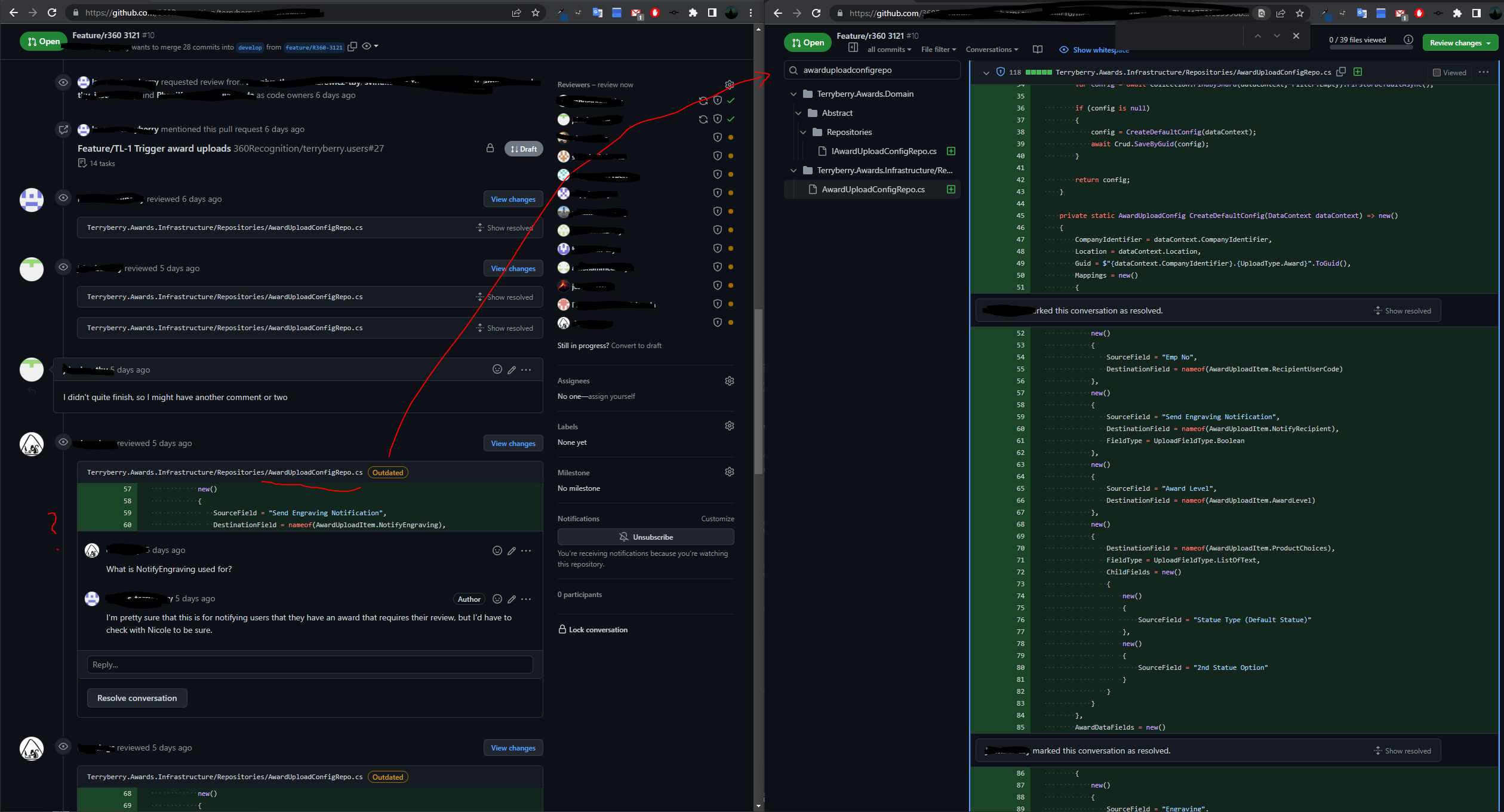1504x812 pixels.
Task: Open Feature/TL-1 Trigger award uploads link
Action: tap(154, 148)
